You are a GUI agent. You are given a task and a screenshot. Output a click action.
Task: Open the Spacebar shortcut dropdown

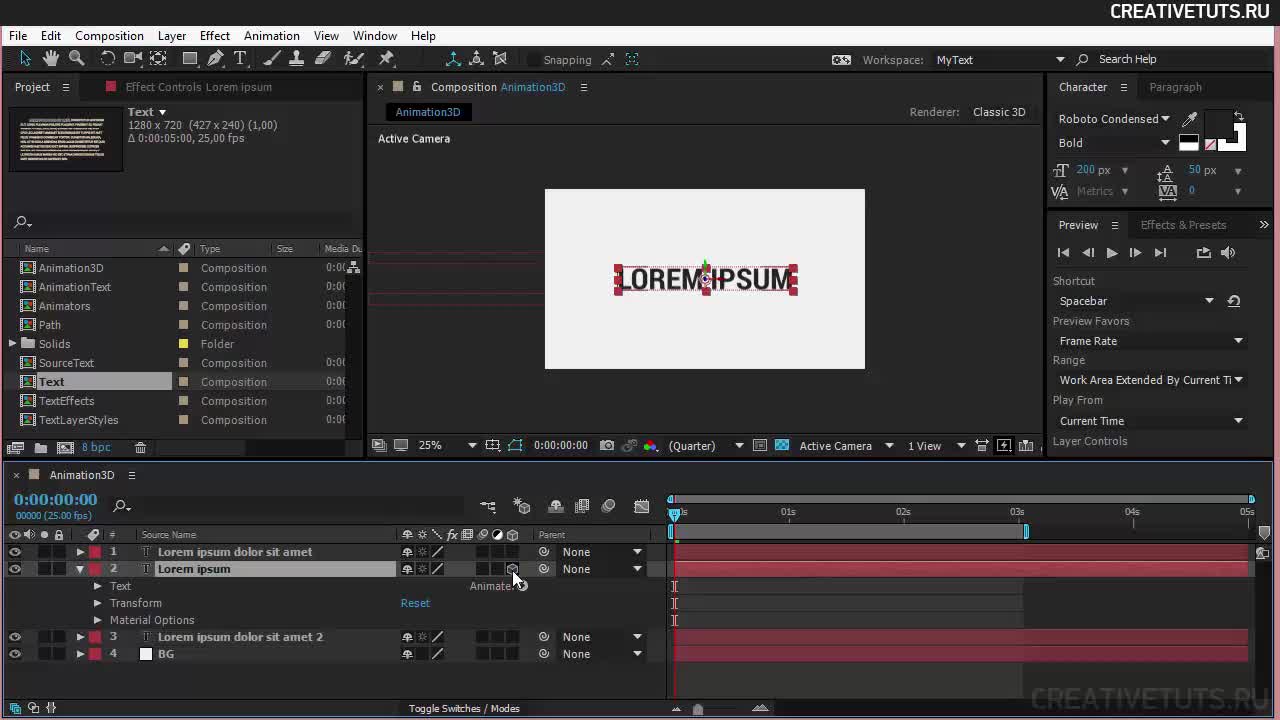point(1135,301)
